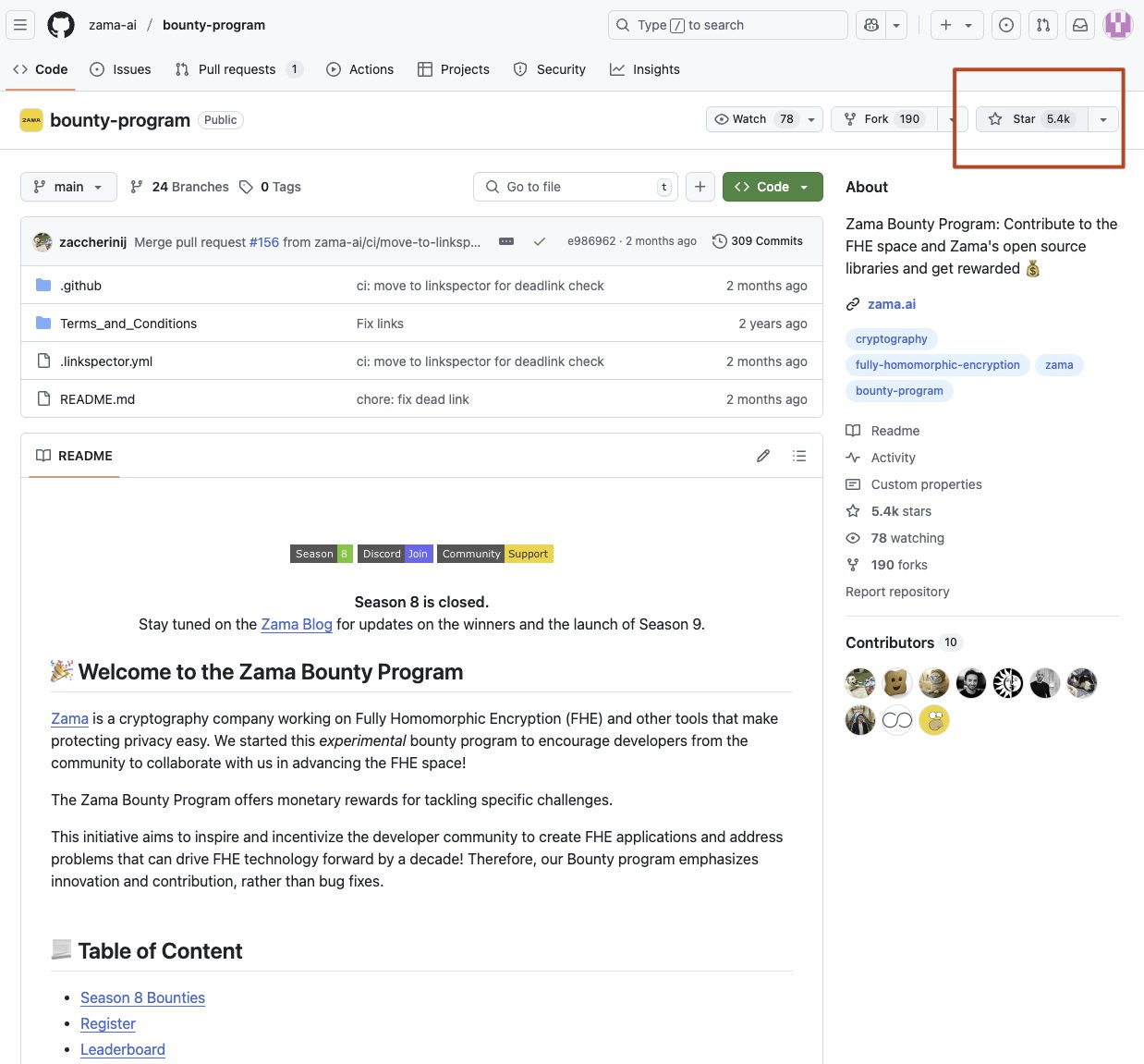The height and width of the screenshot is (1064, 1144).
Task: Expand the green Code dropdown button
Action: (x=772, y=187)
